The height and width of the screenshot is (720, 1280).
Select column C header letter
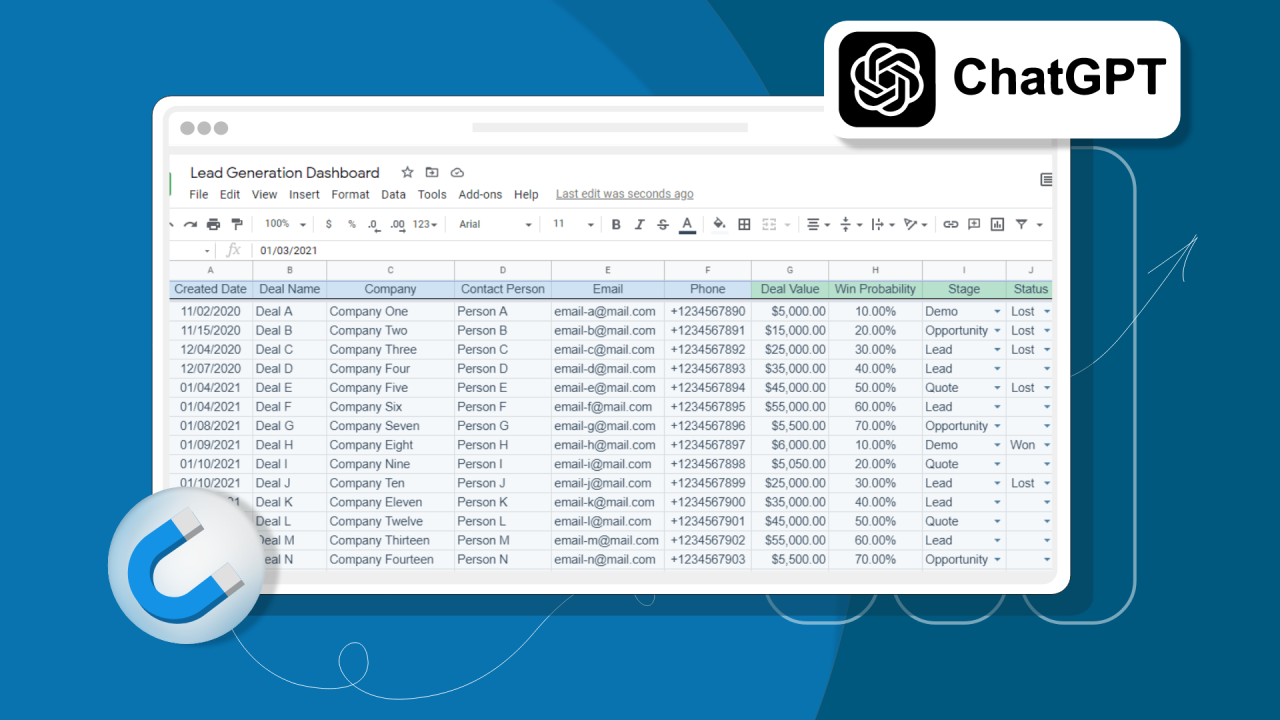click(390, 270)
